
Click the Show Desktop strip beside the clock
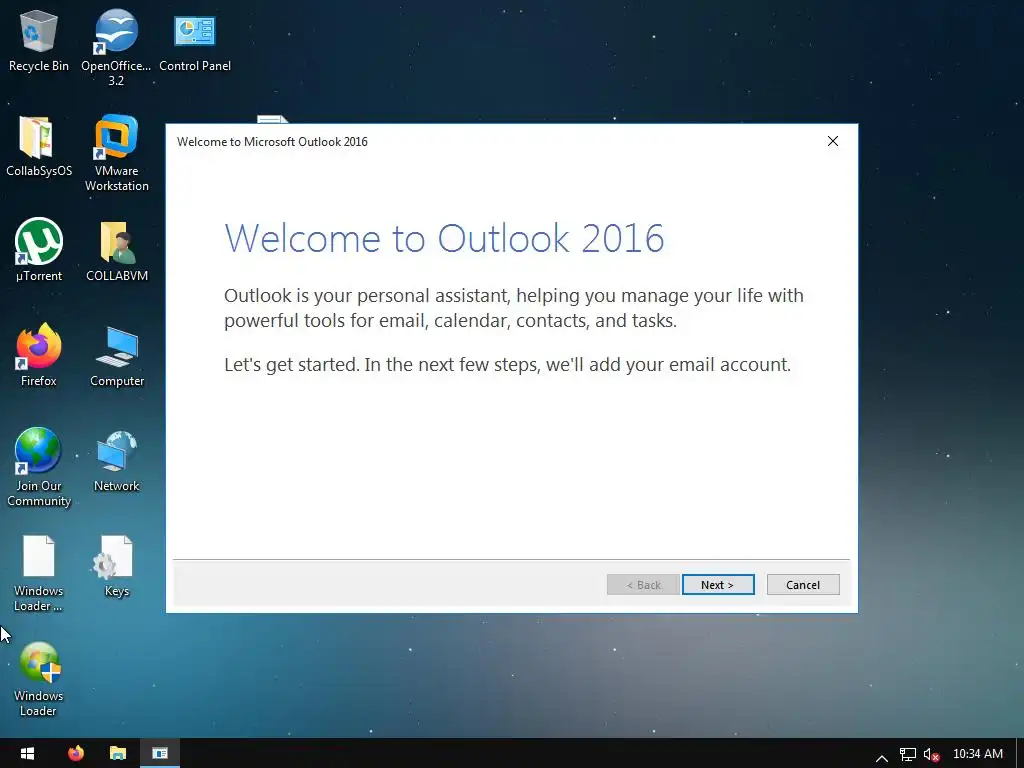tap(1020, 753)
